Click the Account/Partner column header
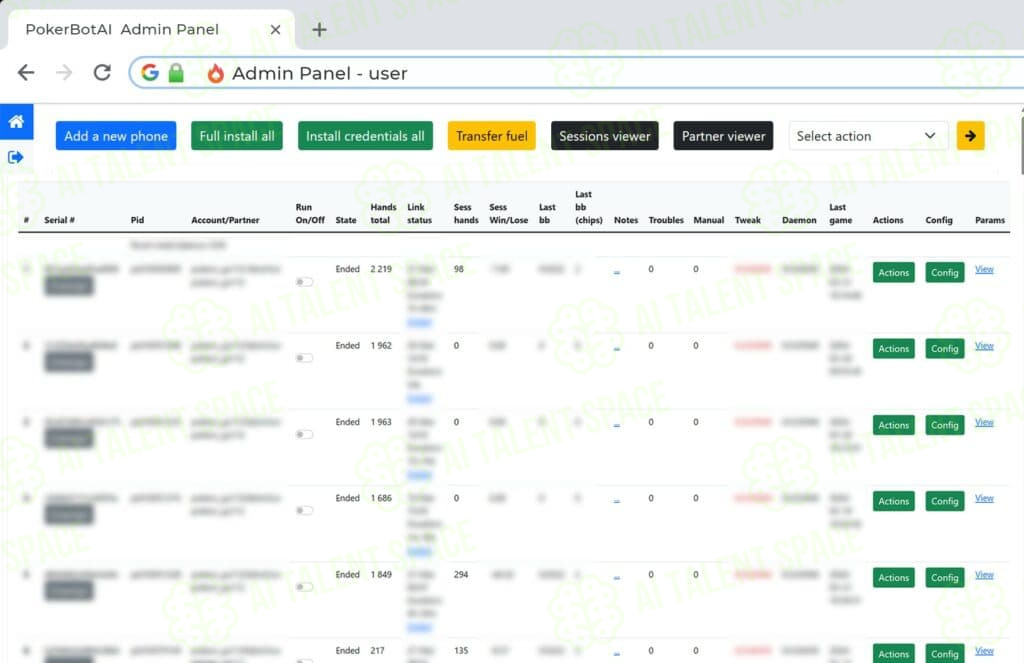Screen dimensions: 1024x663 tap(225, 220)
